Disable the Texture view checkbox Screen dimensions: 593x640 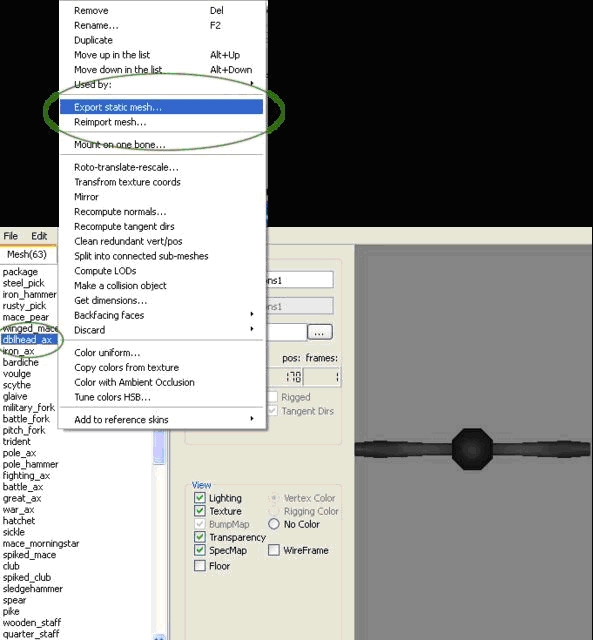pos(200,511)
